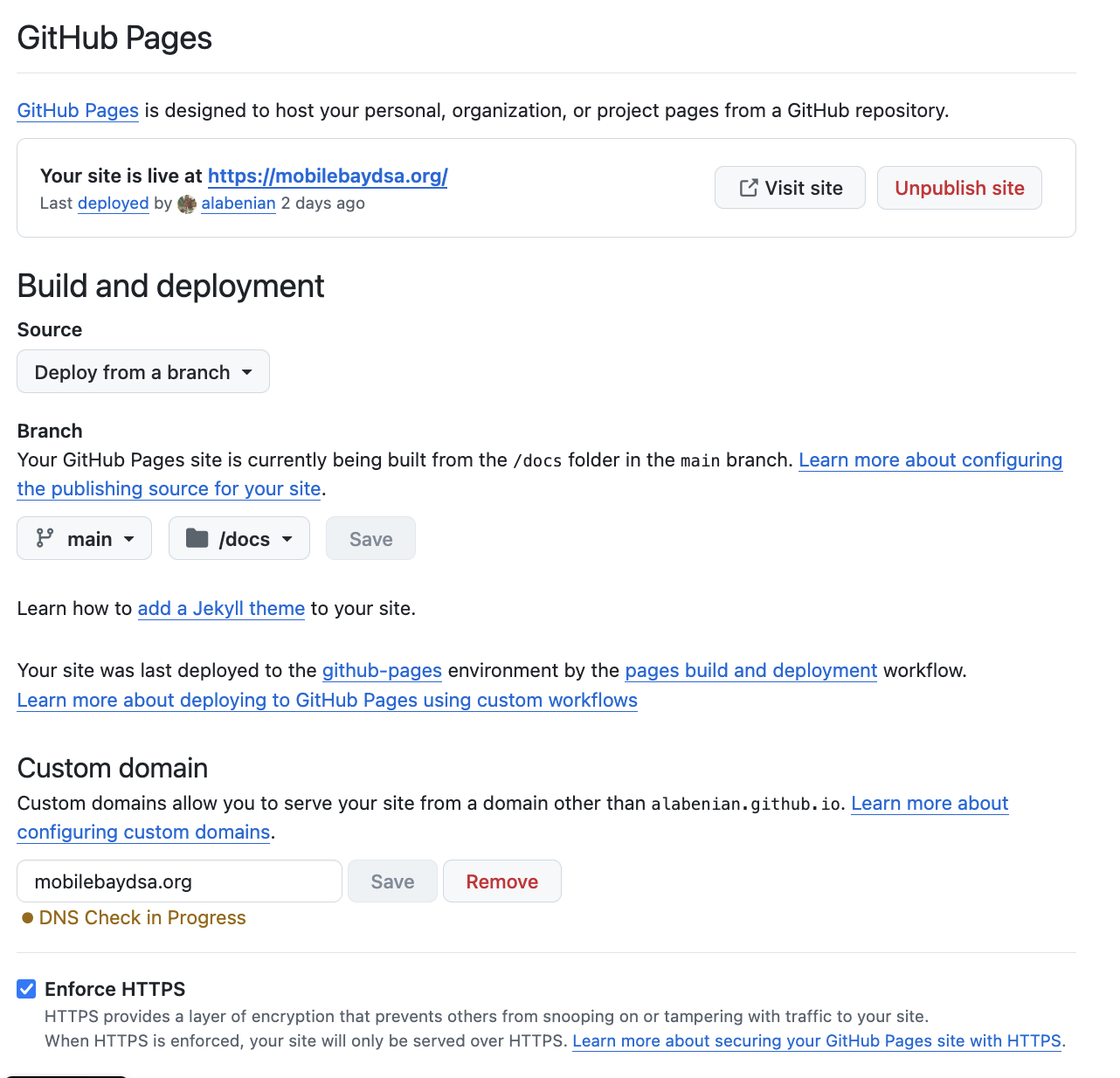Follow the 'deployed' link
Viewport: 1120px width, 1078px height.
click(113, 204)
